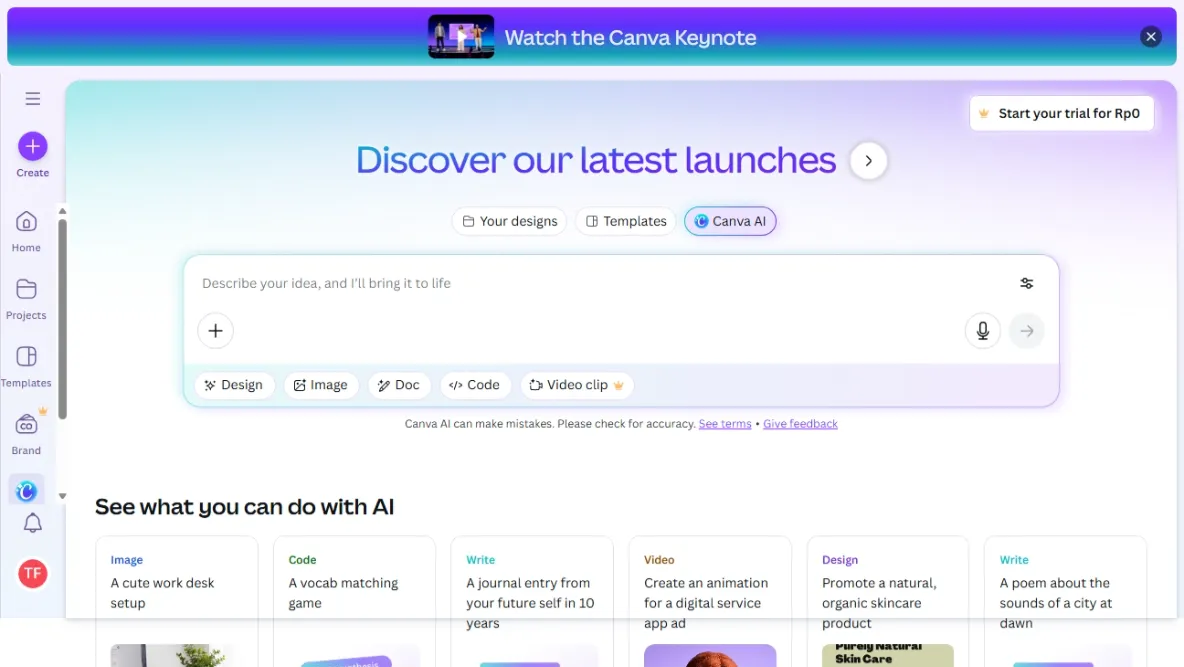Switch to the Your designs tab

point(509,221)
